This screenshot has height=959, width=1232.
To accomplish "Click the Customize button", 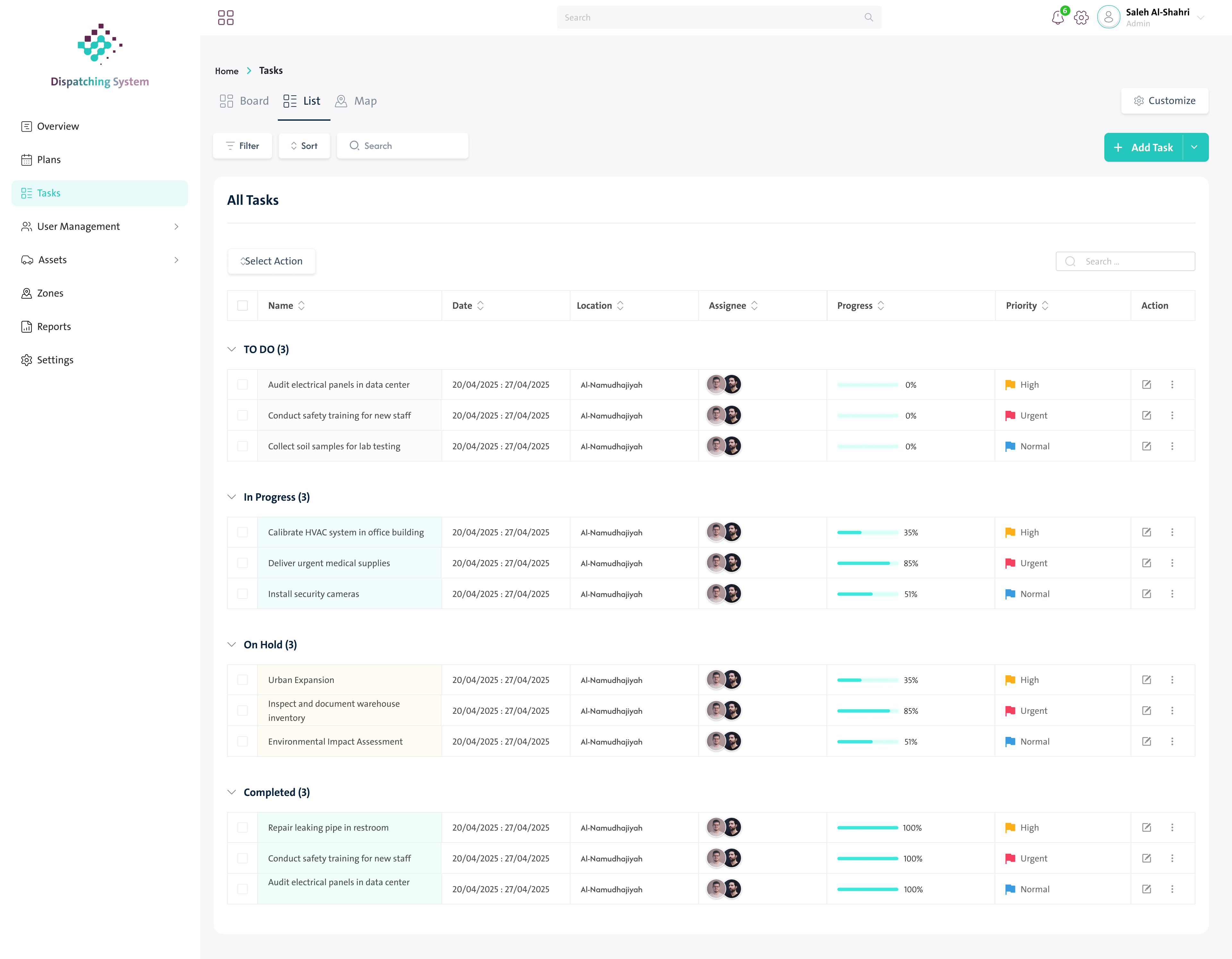I will click(x=1165, y=100).
